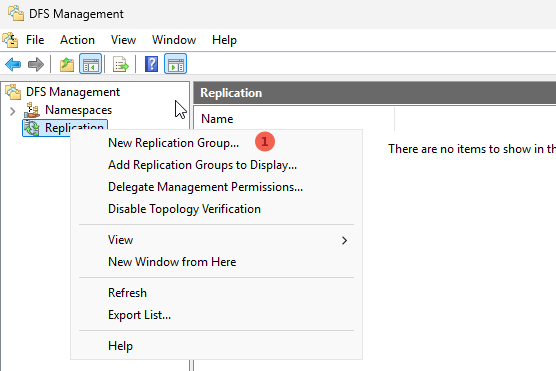Open the Window menu
Viewport: 556px width, 371px height.
174,40
